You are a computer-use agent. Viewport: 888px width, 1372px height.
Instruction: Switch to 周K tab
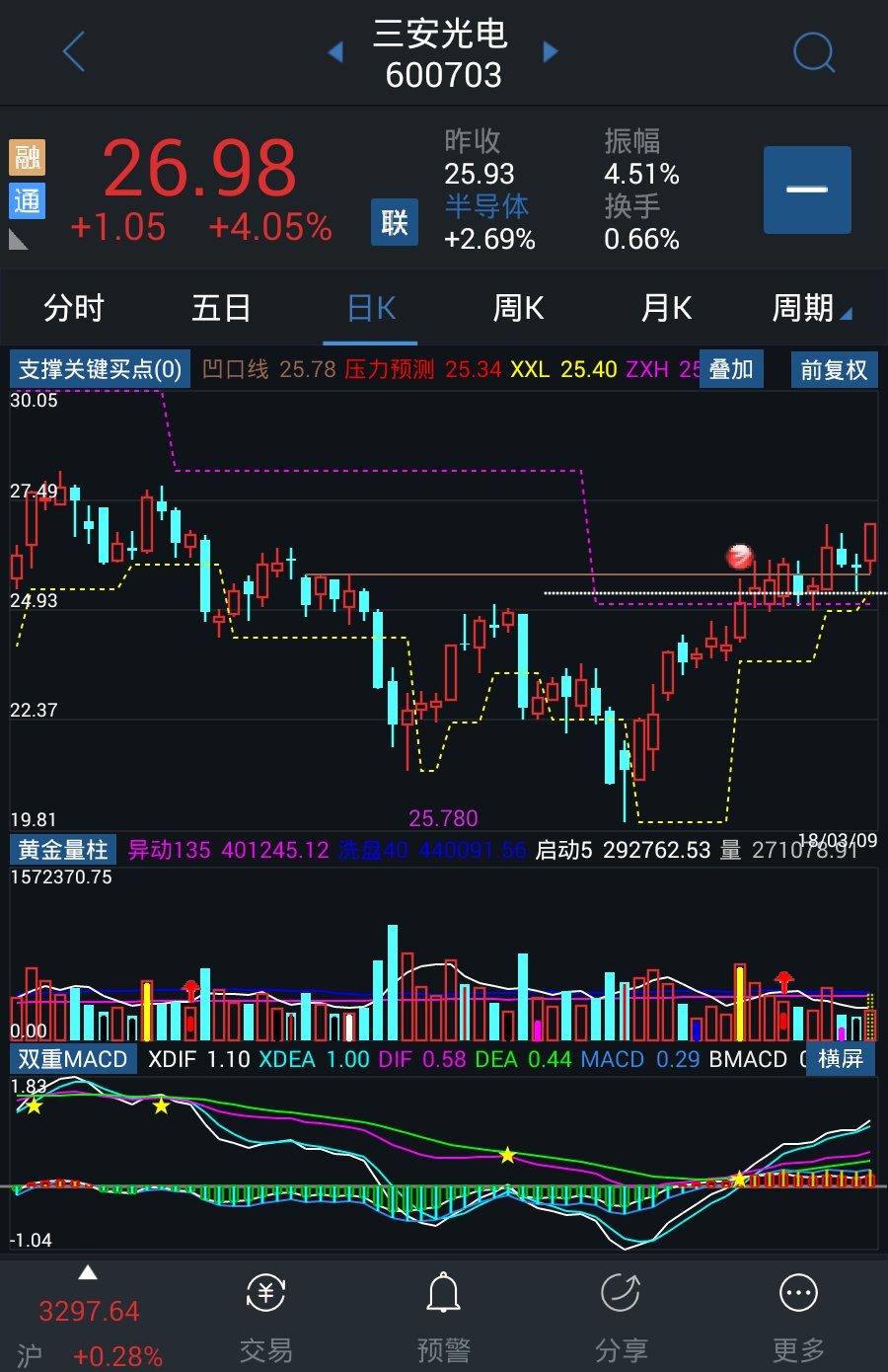518,309
